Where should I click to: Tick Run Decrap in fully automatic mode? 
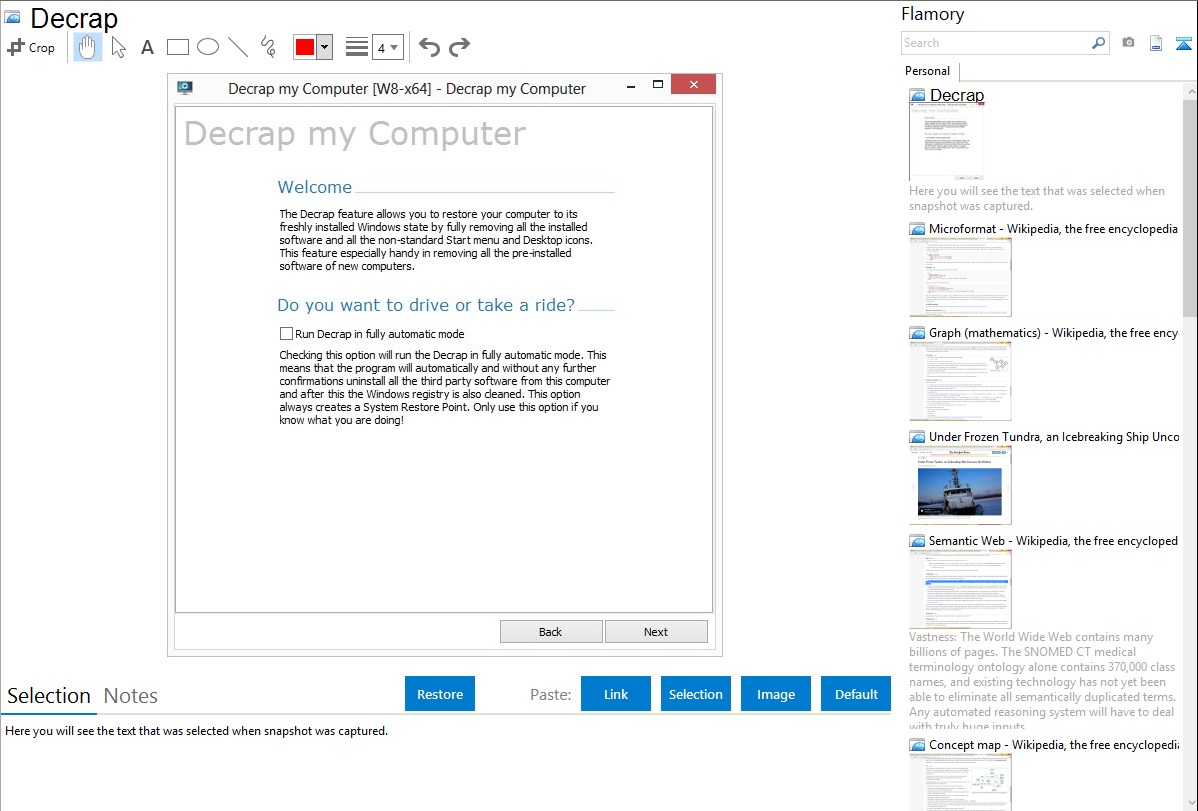click(287, 333)
